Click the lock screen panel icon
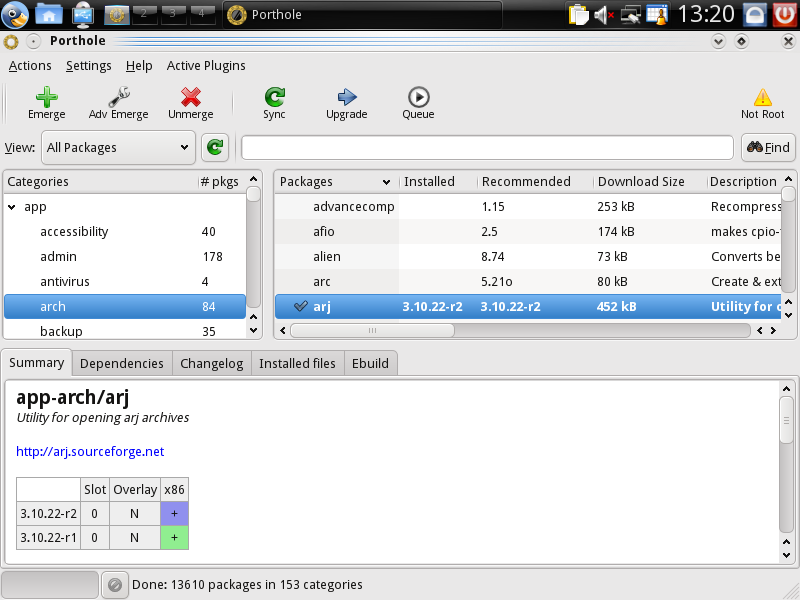Image resolution: width=800 pixels, height=600 pixels. pyautogui.click(x=755, y=14)
